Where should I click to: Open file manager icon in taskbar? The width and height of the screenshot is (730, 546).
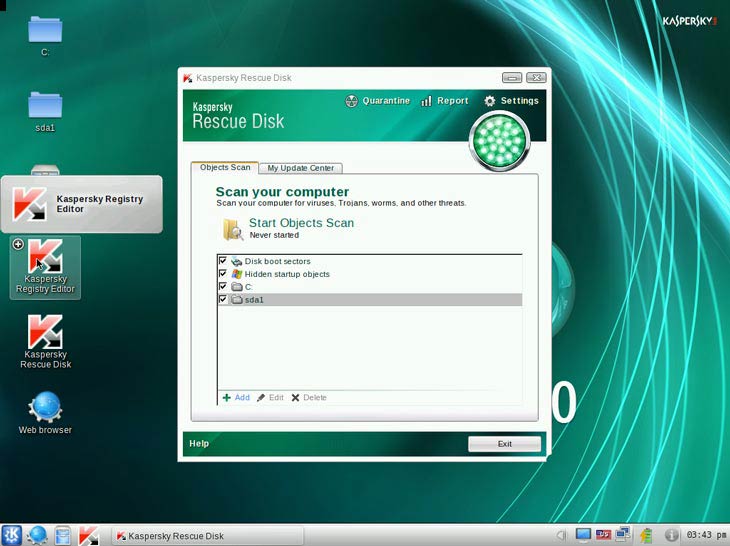[62, 535]
